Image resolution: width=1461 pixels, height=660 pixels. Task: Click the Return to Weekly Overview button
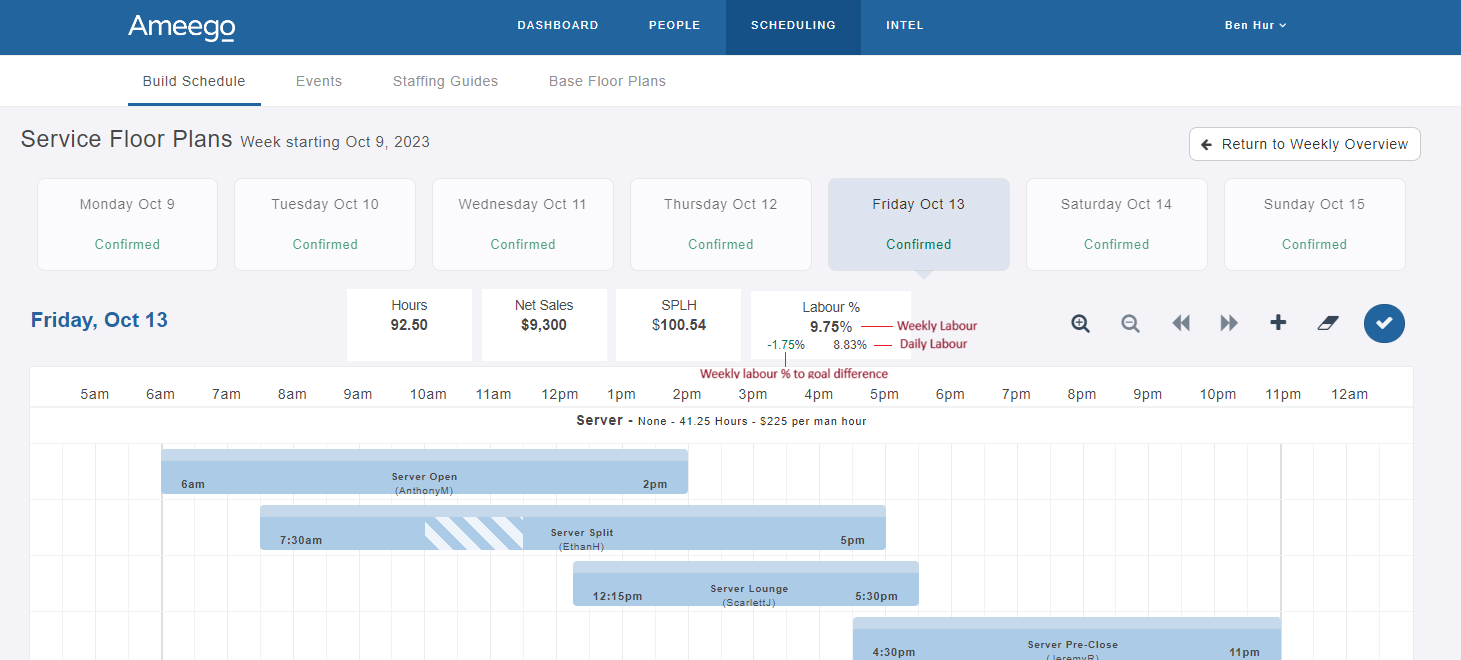(1304, 143)
